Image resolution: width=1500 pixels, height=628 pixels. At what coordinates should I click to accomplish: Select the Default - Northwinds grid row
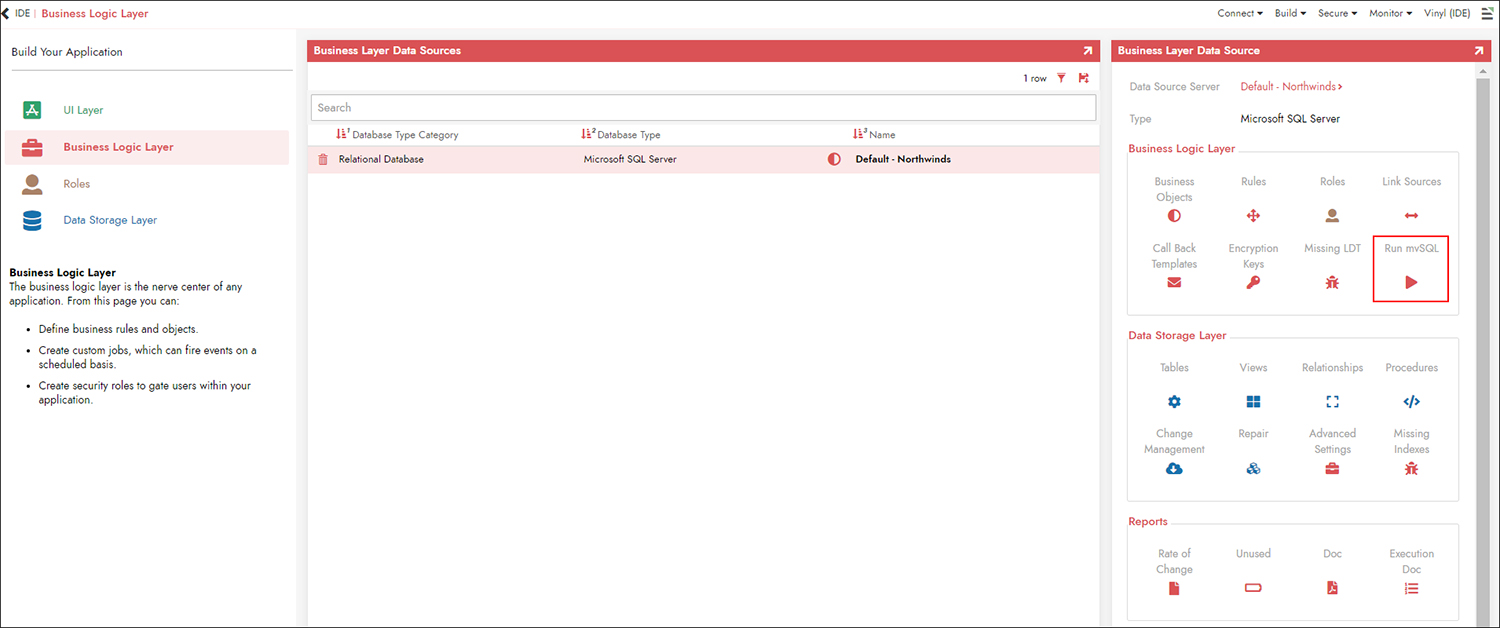[x=700, y=159]
